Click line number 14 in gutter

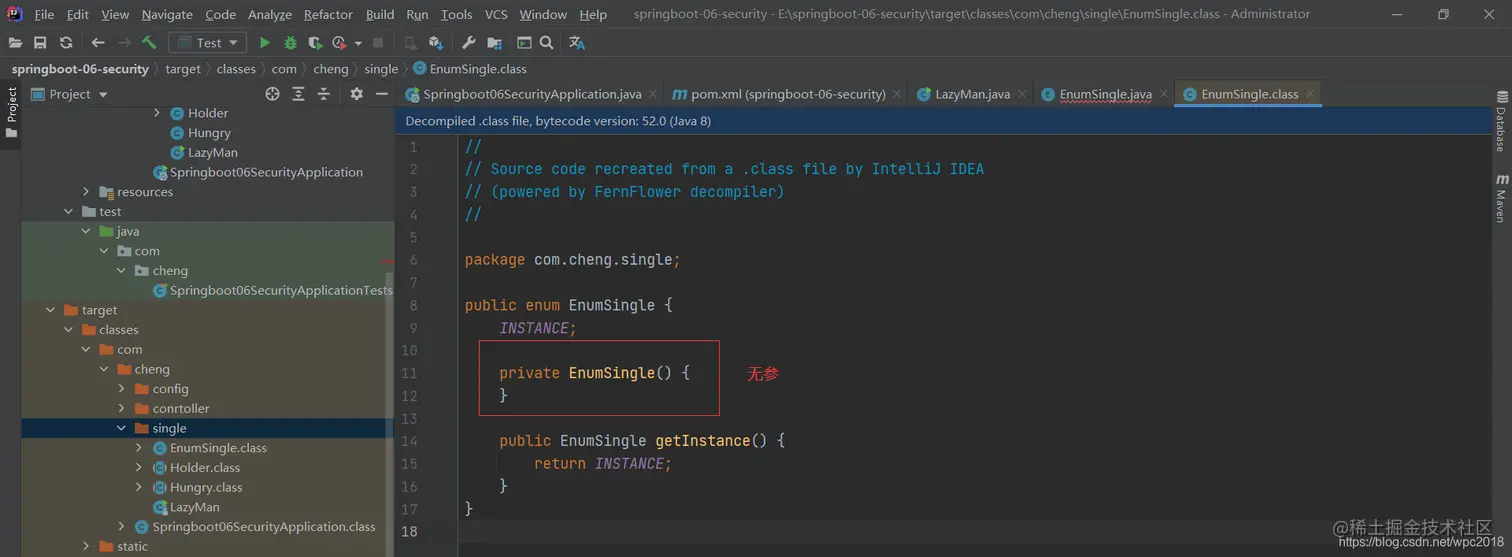[408, 441]
